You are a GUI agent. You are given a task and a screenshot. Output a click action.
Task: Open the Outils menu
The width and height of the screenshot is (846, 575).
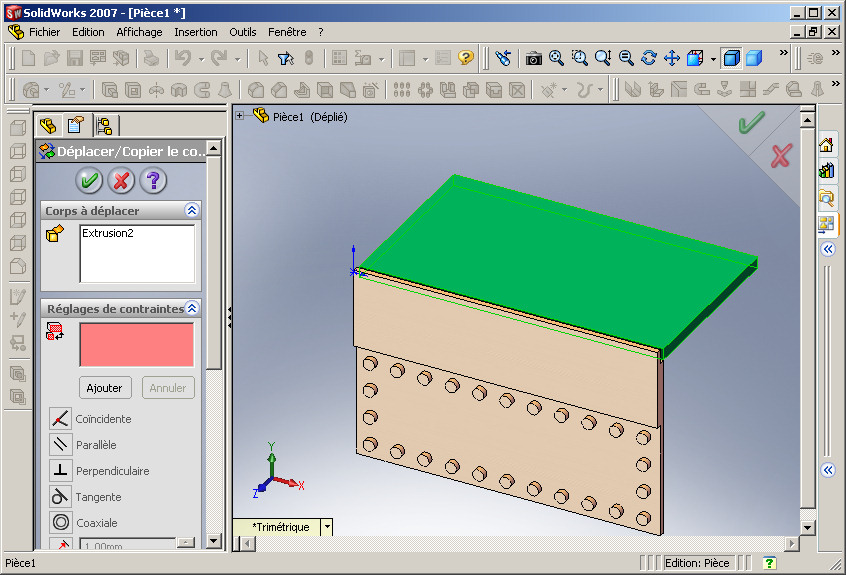[243, 32]
